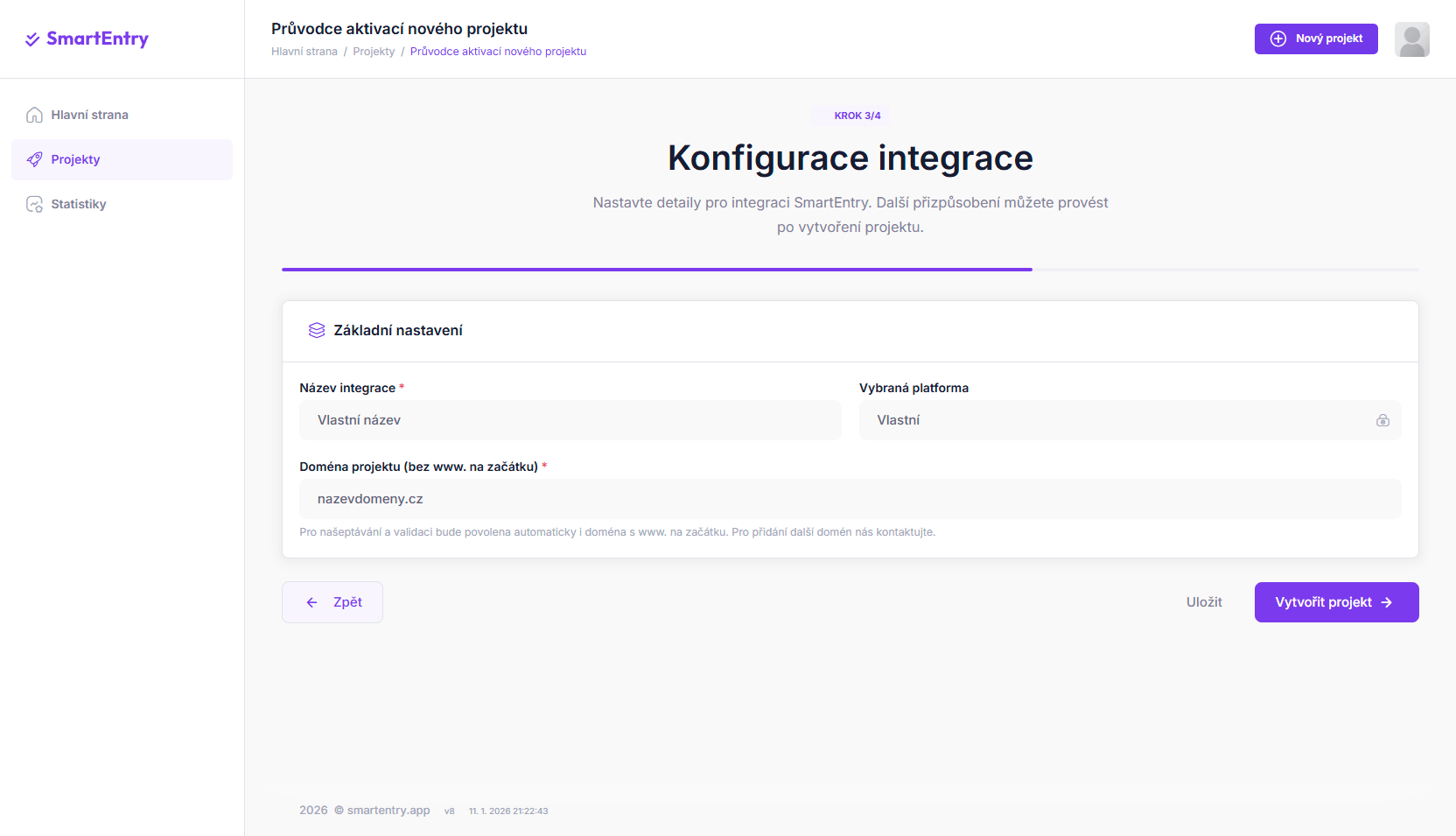Click the rocket icon beside Projekty
1456x836 pixels.
coord(34,159)
